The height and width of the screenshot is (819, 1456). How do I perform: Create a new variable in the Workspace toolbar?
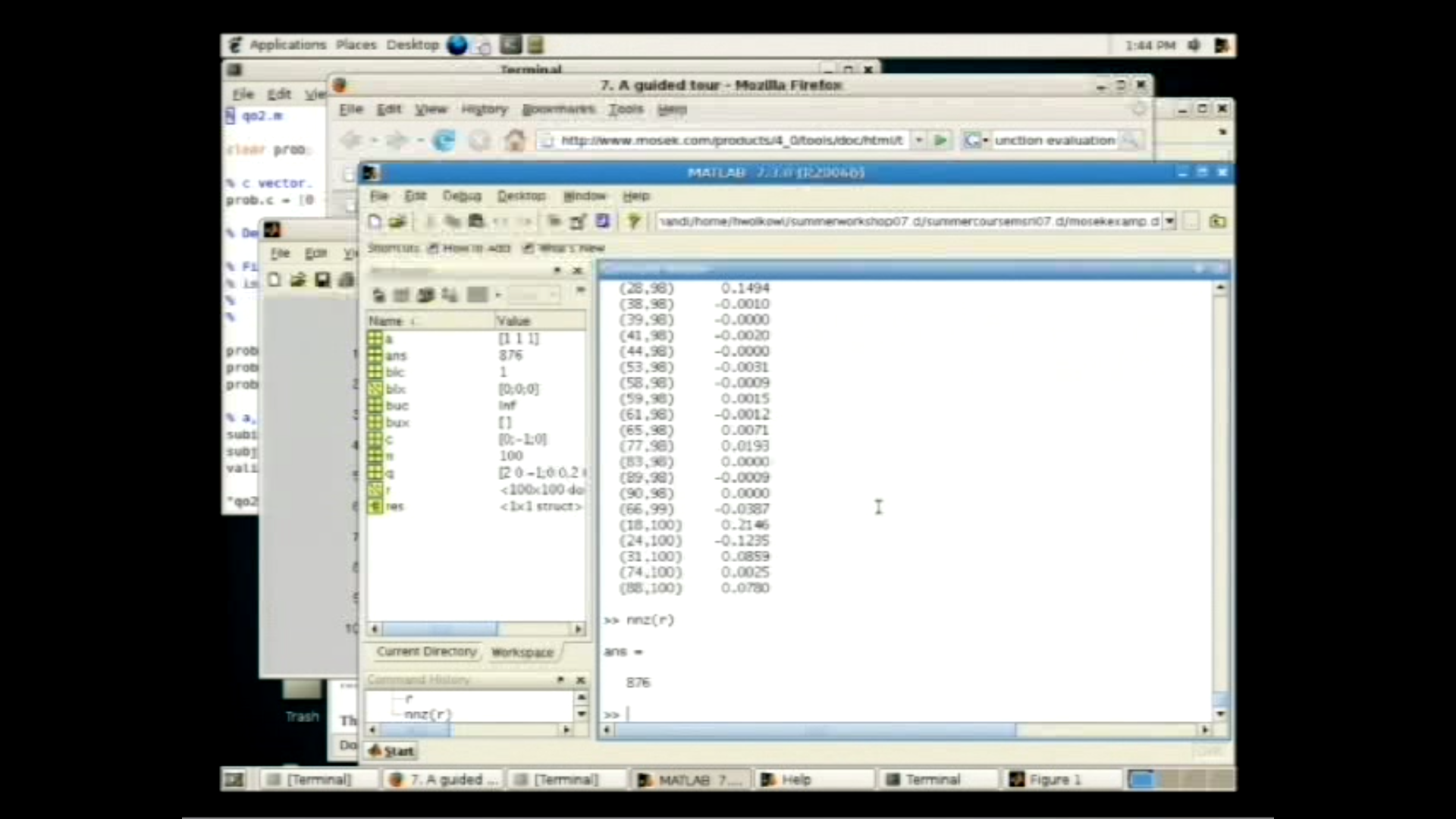(x=378, y=295)
